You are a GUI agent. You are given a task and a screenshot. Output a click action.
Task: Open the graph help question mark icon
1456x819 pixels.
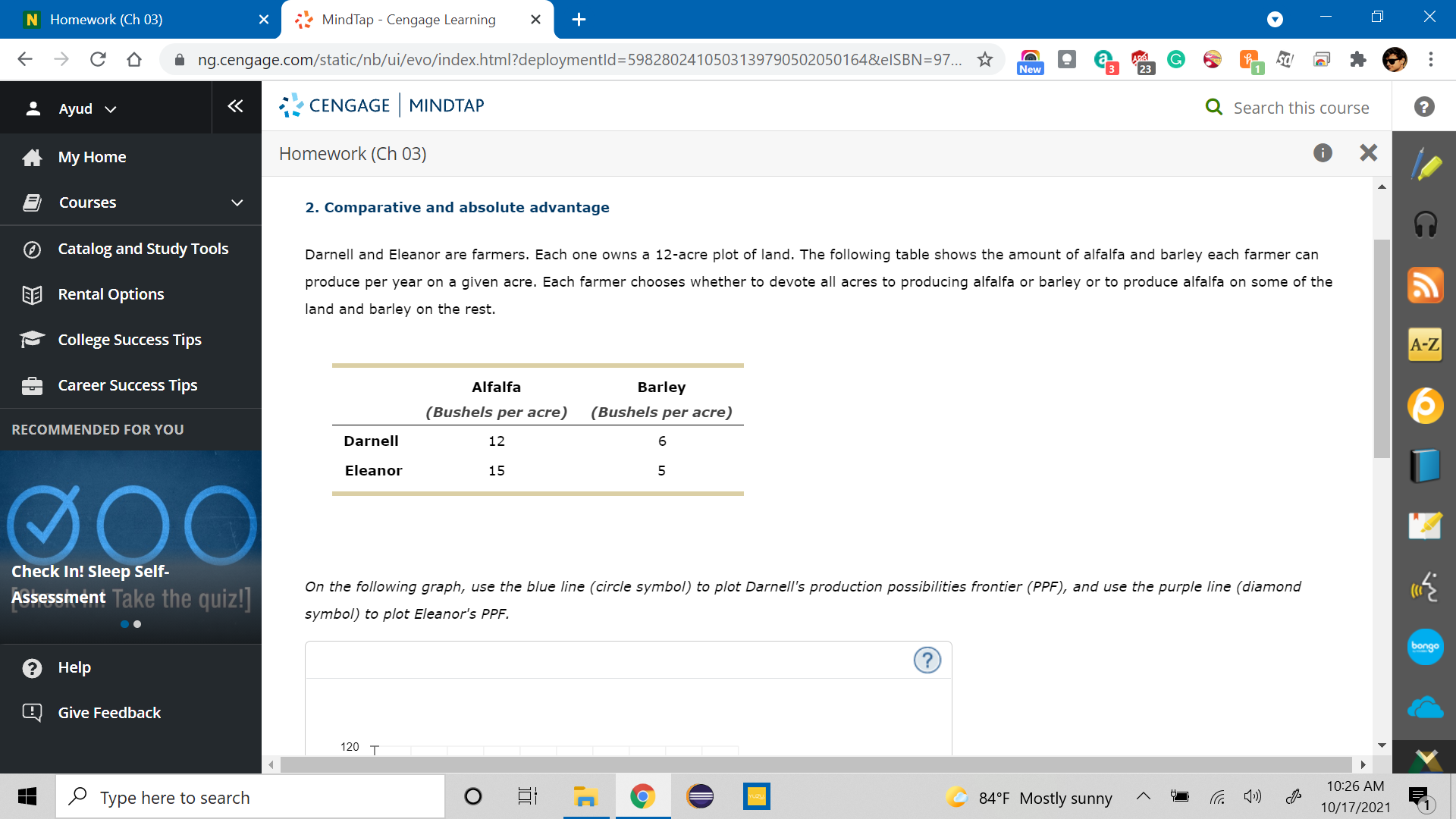[927, 661]
